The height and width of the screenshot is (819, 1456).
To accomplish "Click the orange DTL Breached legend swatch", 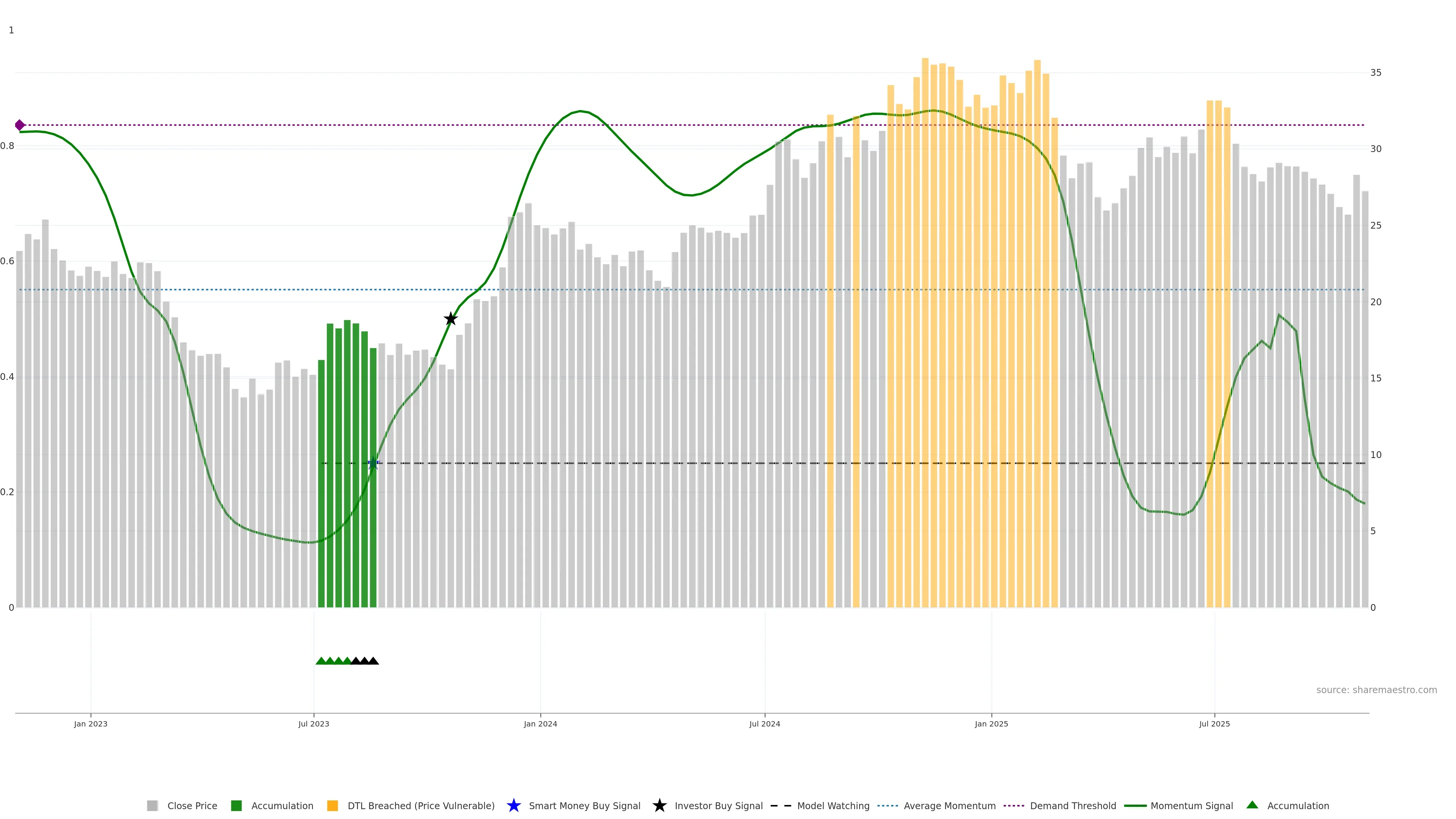I will click(333, 806).
